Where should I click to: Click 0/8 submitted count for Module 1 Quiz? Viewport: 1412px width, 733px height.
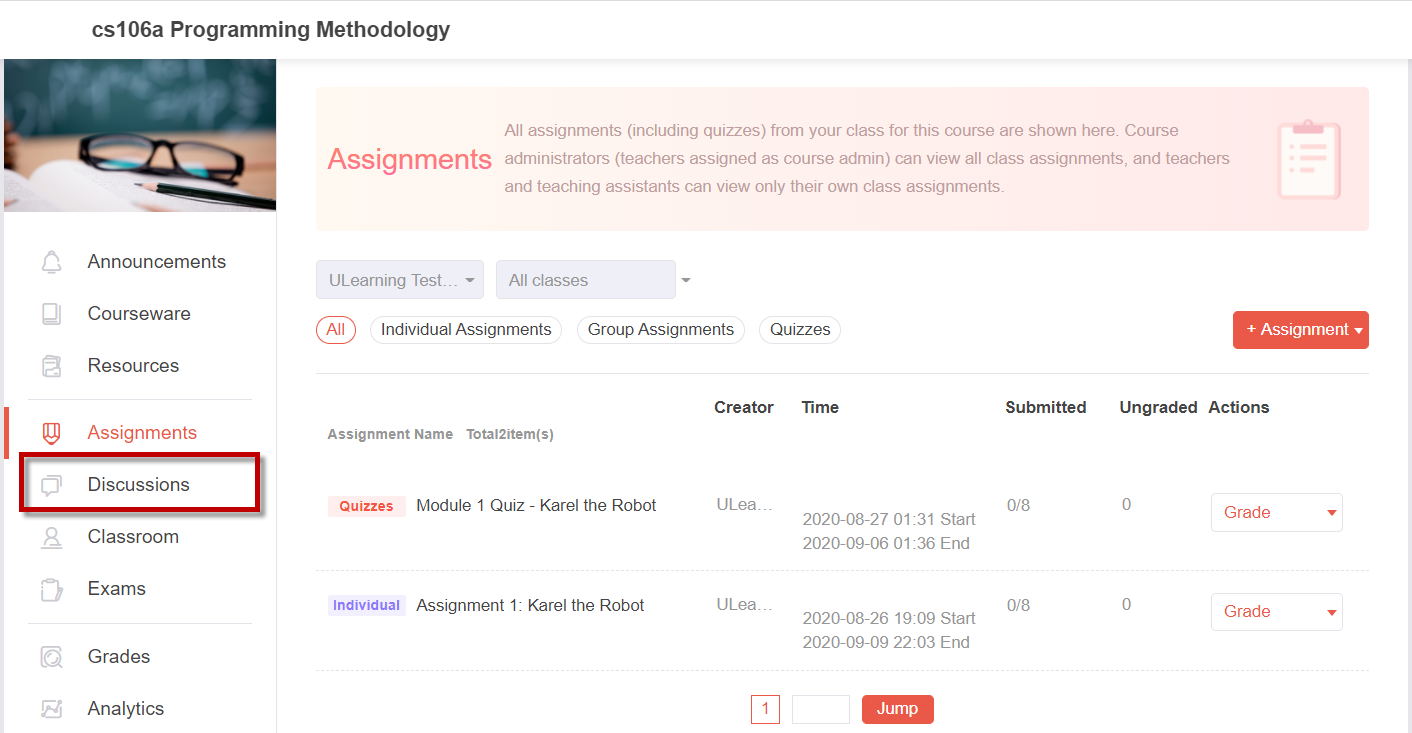[1018, 506]
